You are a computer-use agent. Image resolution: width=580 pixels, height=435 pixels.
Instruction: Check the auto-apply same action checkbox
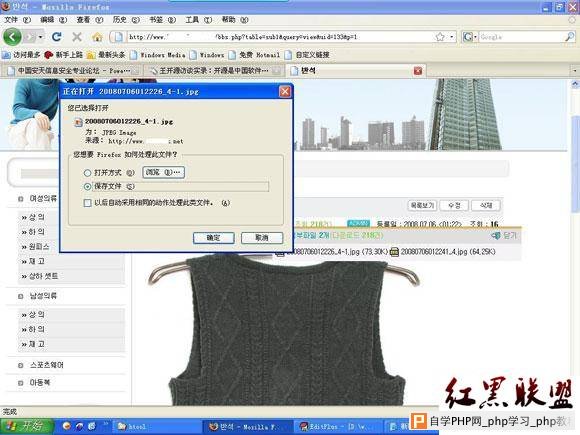coord(88,203)
